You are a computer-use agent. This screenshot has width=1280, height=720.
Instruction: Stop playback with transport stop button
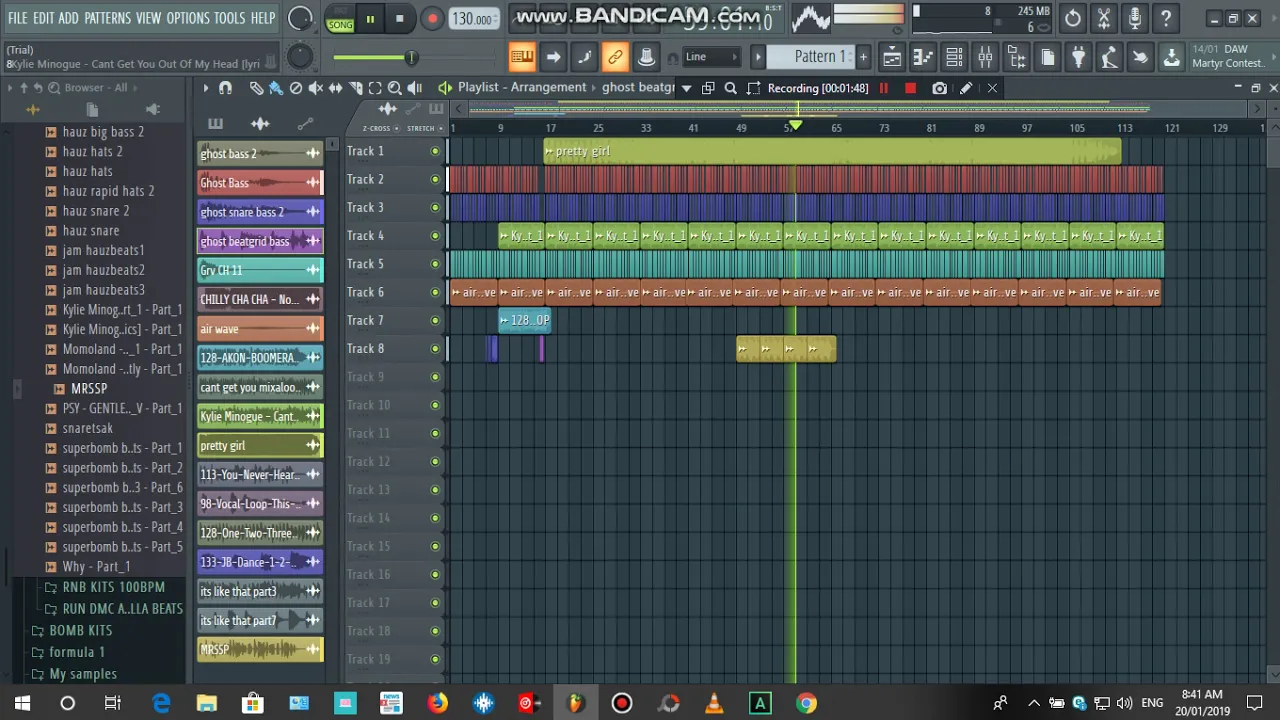pos(399,19)
